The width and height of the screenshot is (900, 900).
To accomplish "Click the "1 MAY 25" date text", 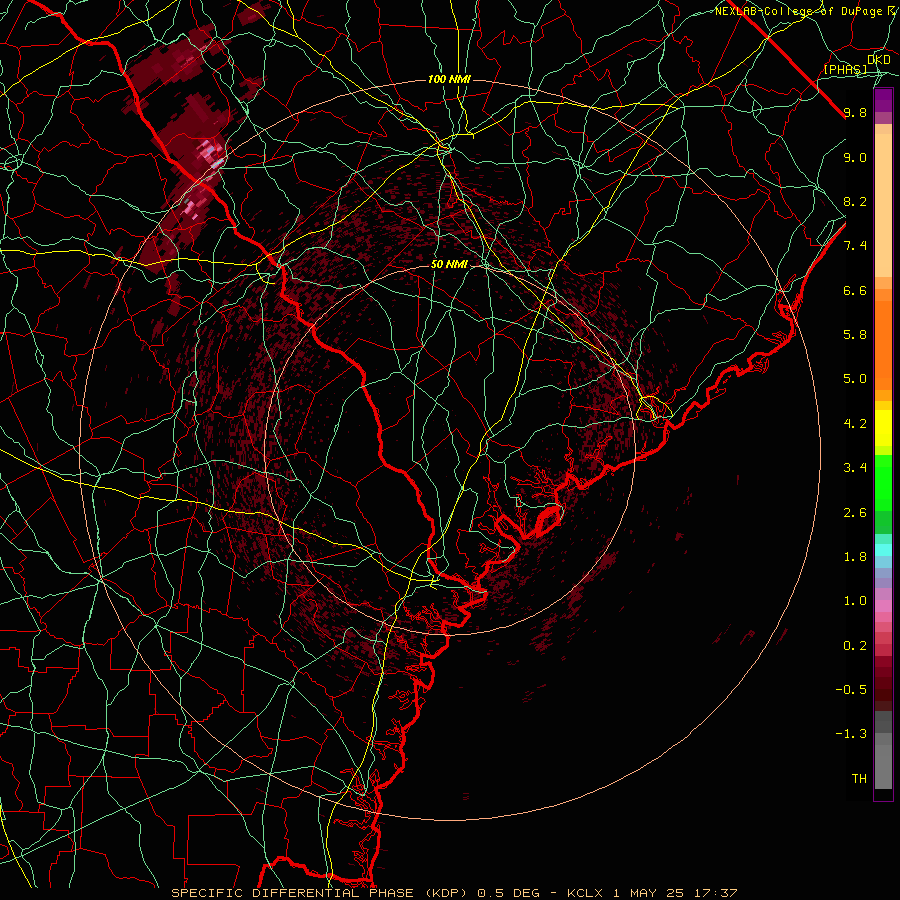I will click(648, 893).
